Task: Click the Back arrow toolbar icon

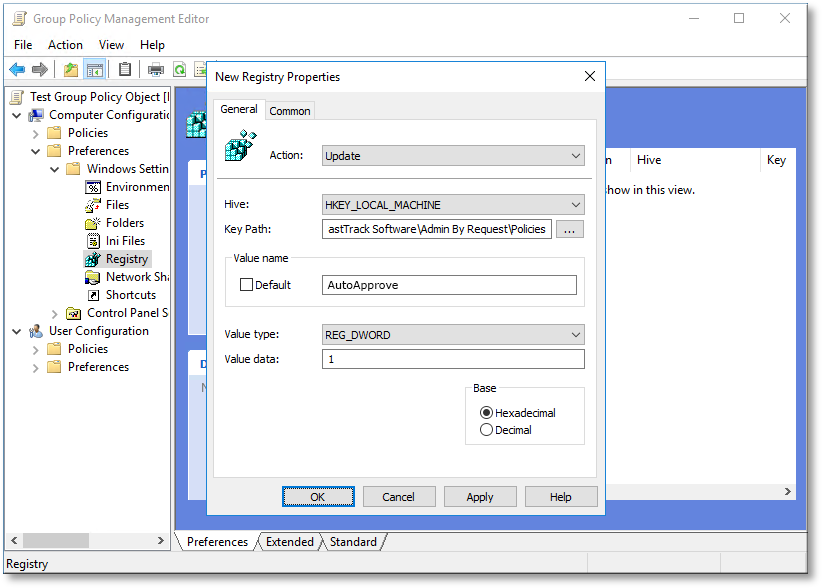Action: click(17, 69)
